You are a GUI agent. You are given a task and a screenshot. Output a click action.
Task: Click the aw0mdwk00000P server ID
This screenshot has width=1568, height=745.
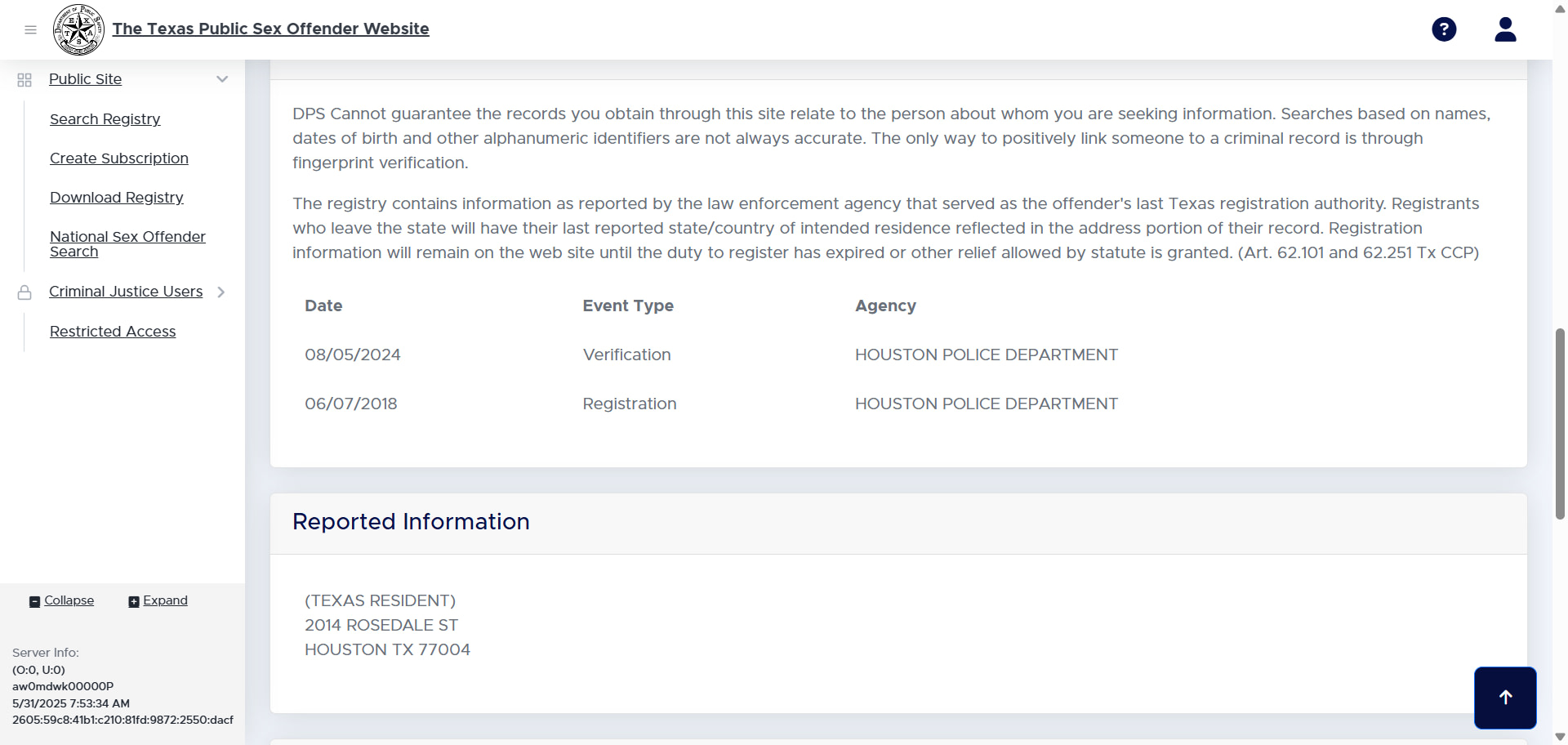pyautogui.click(x=63, y=686)
